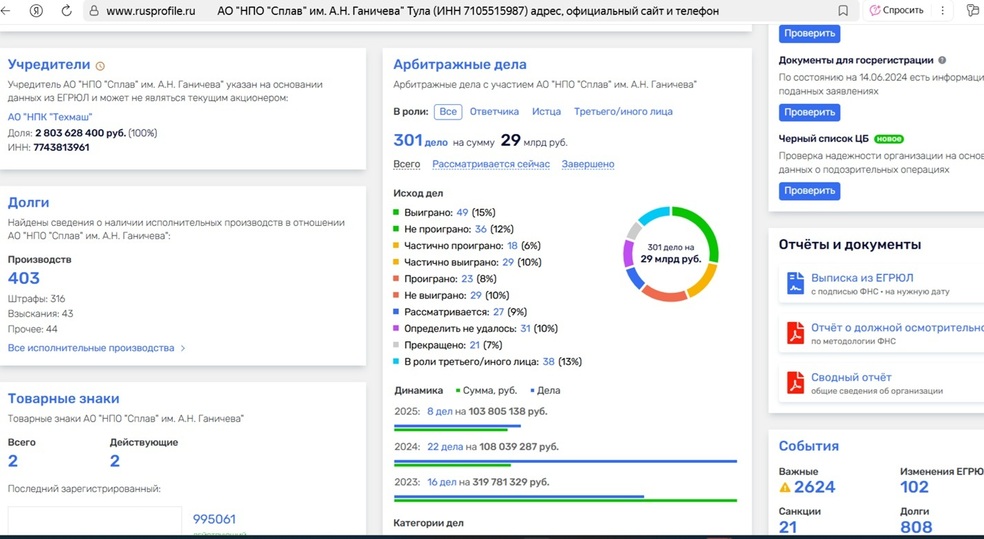984x539 pixels.
Task: Click the bookmark icon in address bar
Action: 843,10
